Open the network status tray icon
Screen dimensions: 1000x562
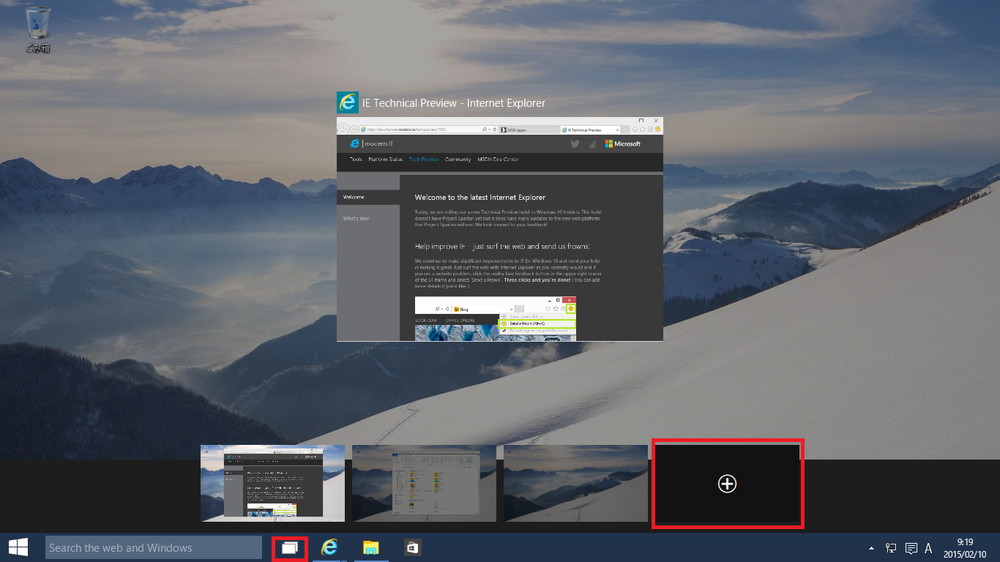[891, 548]
